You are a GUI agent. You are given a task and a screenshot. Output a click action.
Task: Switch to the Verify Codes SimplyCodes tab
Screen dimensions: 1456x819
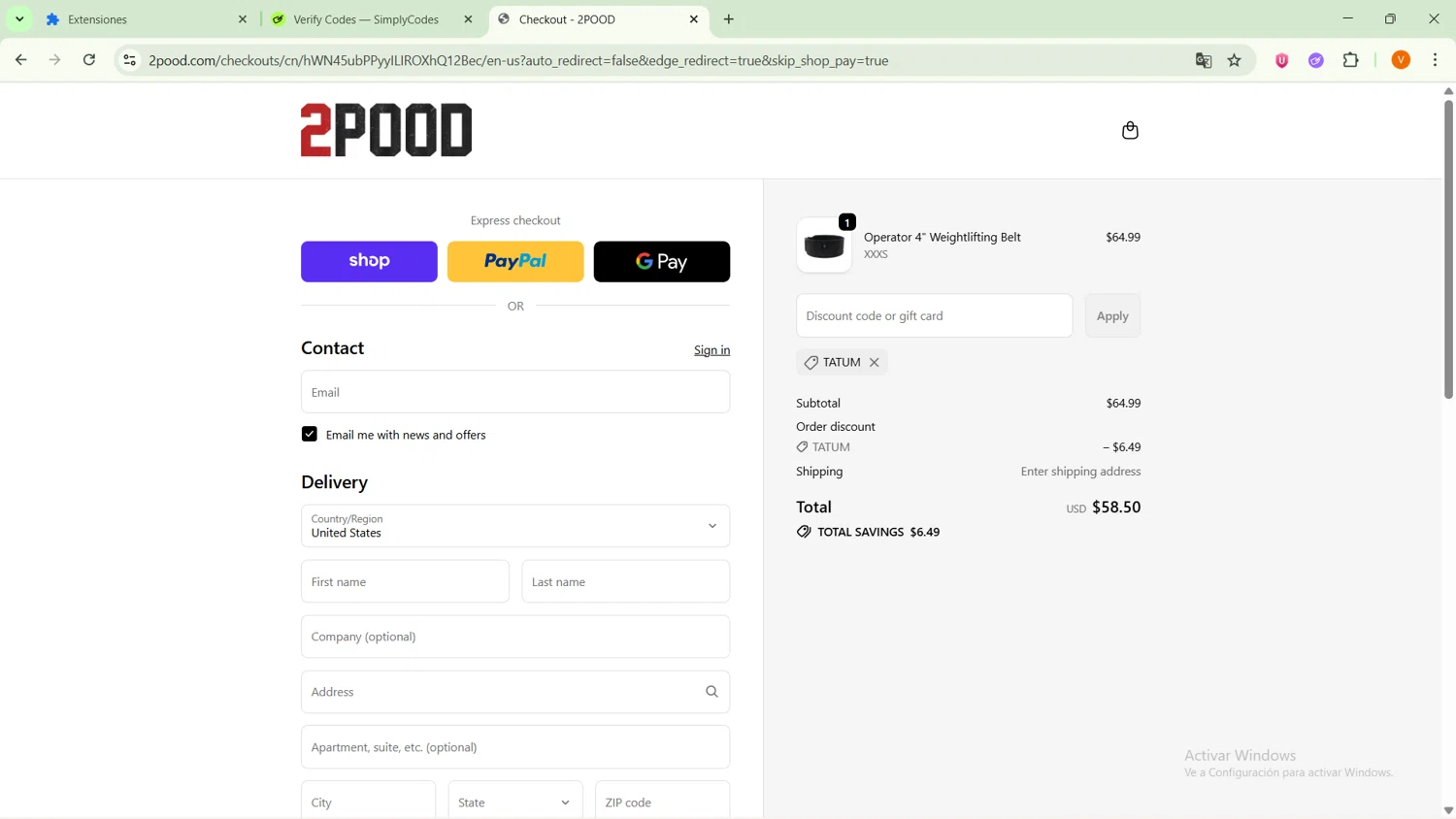pyautogui.click(x=372, y=19)
